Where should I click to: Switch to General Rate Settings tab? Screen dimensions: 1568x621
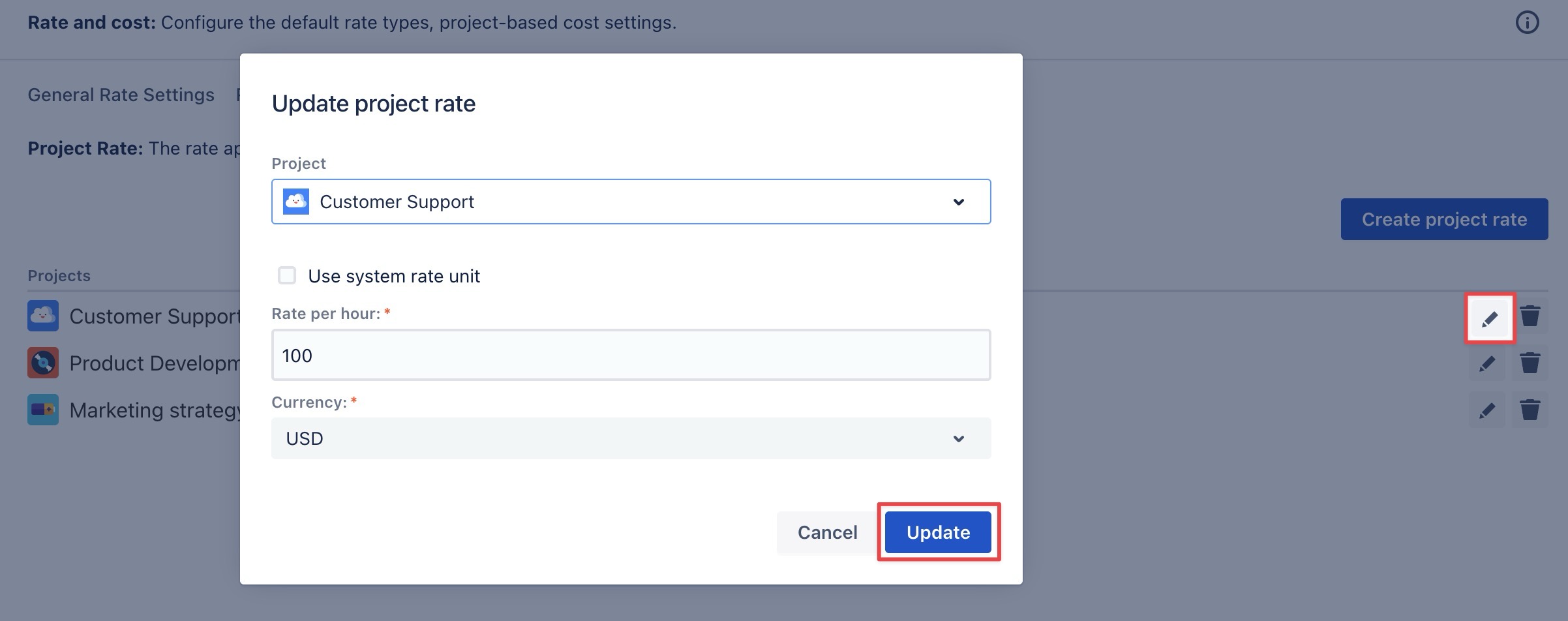[x=121, y=95]
